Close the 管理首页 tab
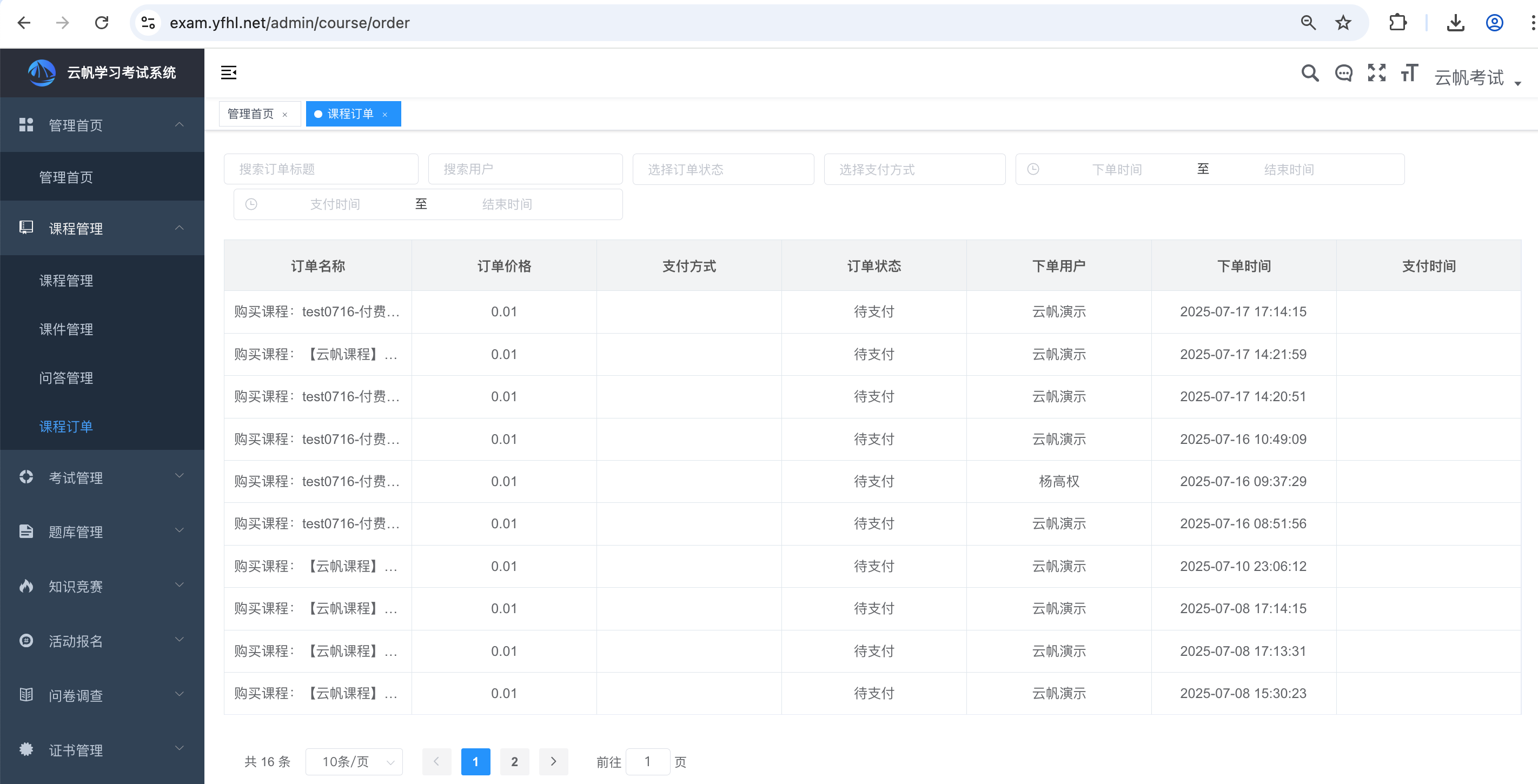Screen dimensions: 1538x784 click(285, 115)
